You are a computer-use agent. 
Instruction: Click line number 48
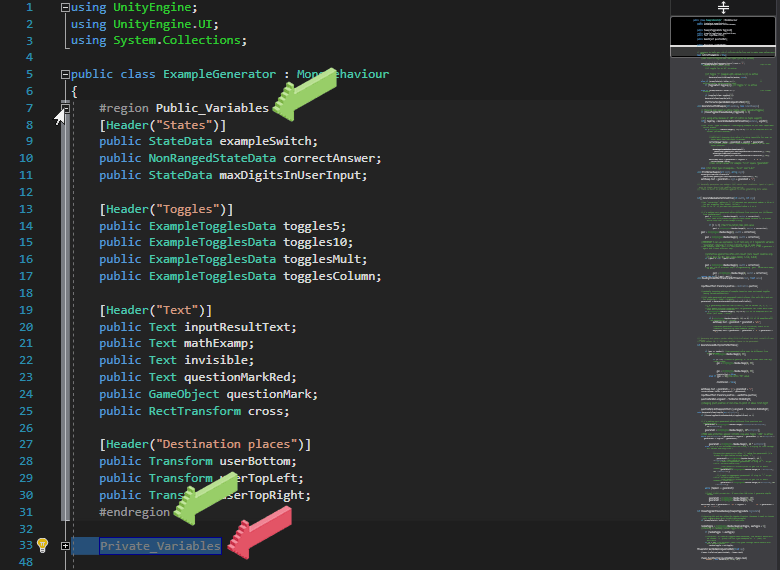[x=26, y=562]
